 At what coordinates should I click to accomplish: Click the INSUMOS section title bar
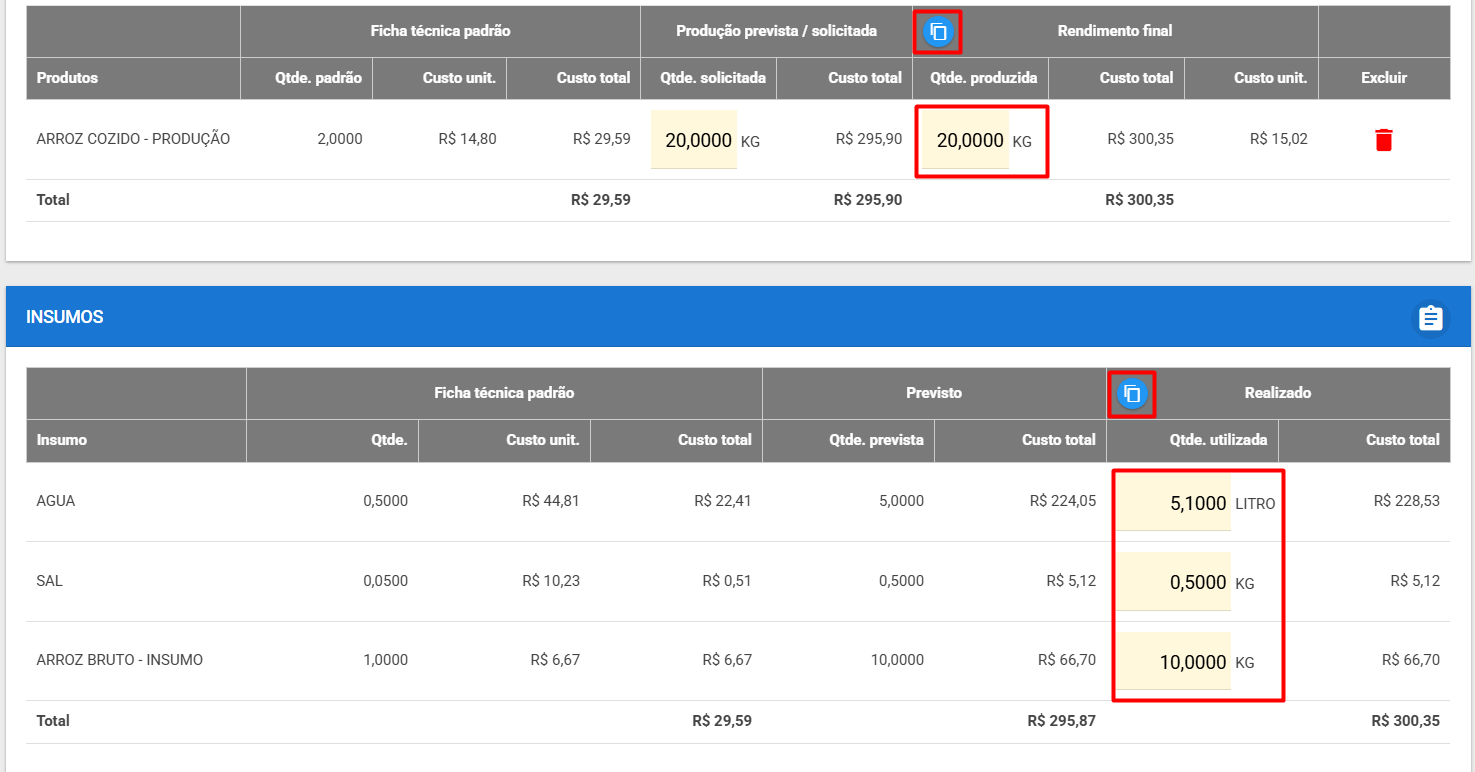tap(738, 317)
